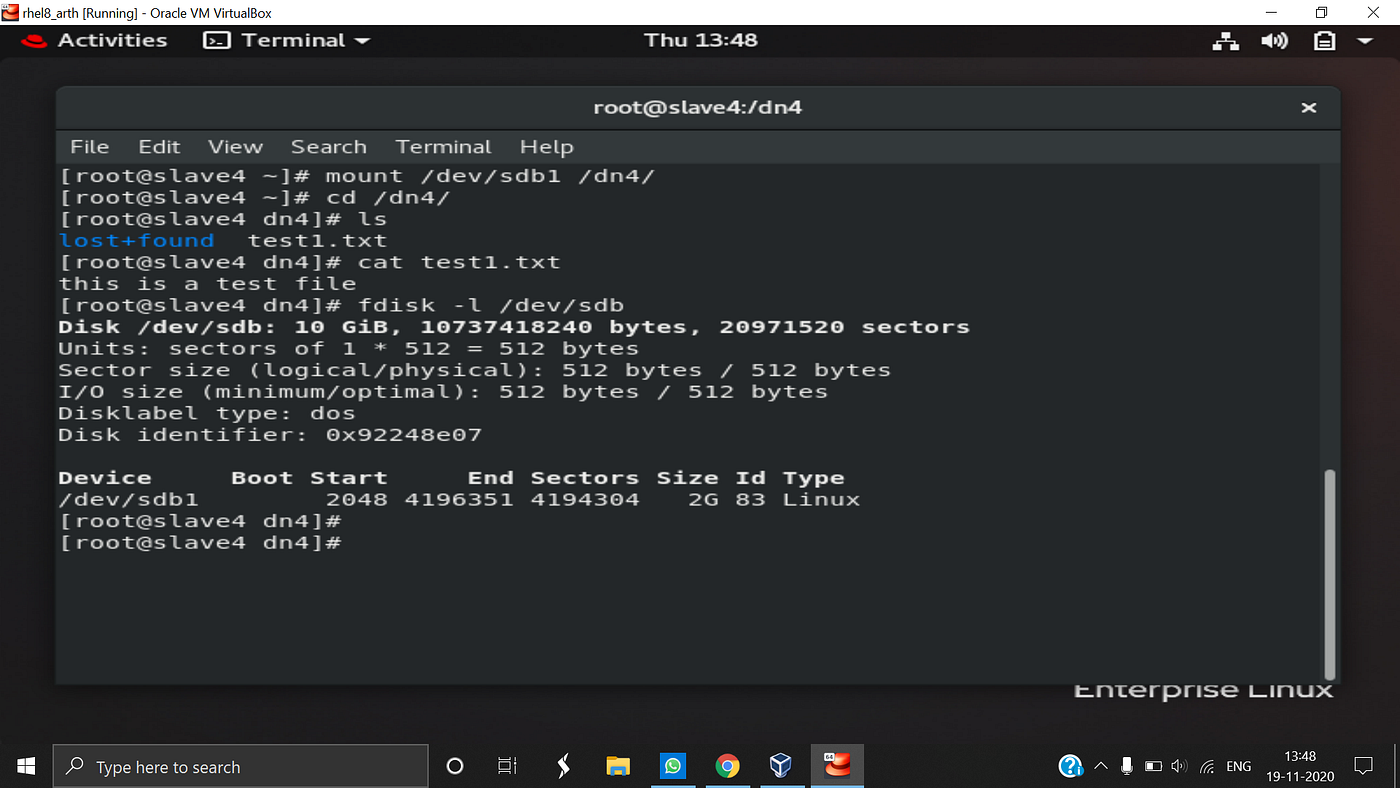Open Oracle VirtualBox Manager from the taskbar
The height and width of the screenshot is (788, 1400).
[781, 766]
